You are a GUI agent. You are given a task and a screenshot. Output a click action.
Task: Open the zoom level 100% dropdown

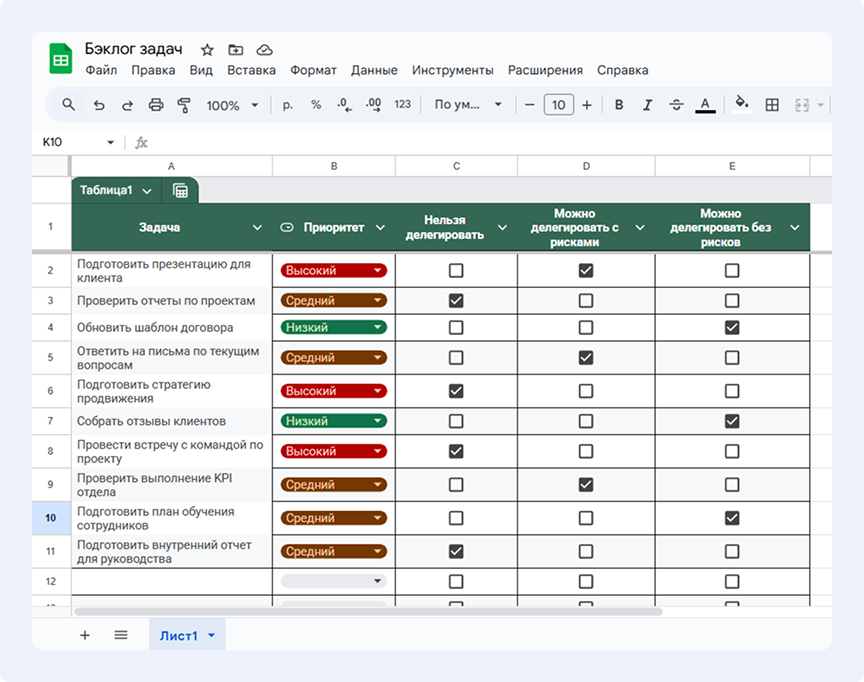click(232, 105)
